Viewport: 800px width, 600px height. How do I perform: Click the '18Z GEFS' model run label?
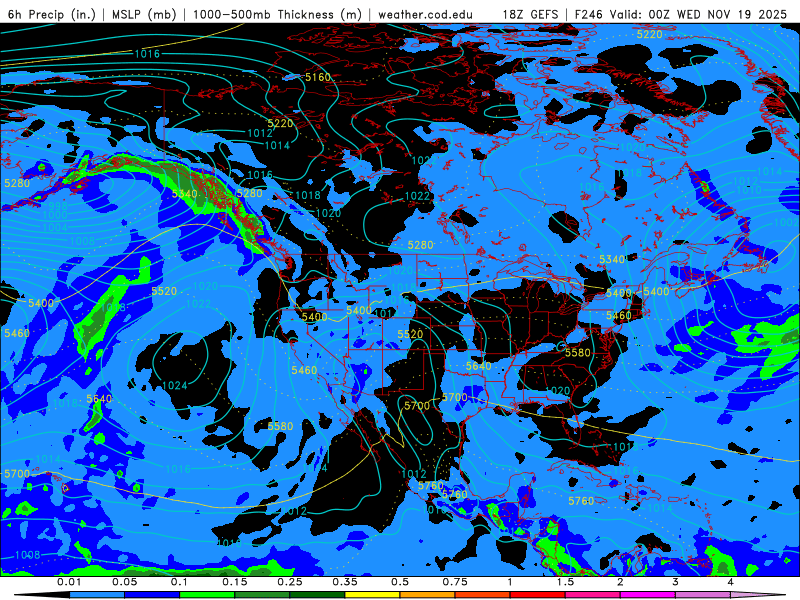pyautogui.click(x=530, y=14)
